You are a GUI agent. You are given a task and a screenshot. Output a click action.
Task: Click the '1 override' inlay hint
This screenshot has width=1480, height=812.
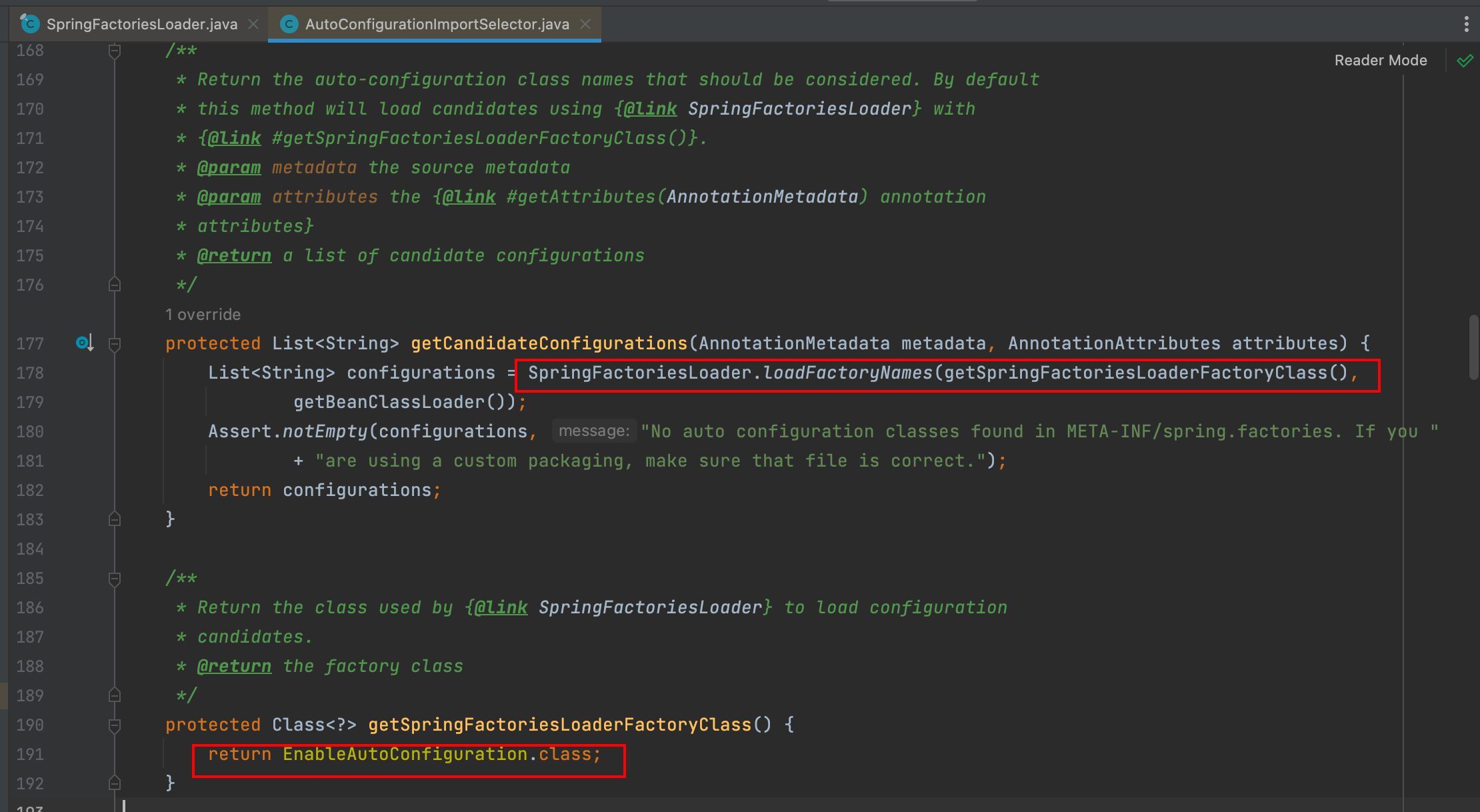[x=203, y=315]
